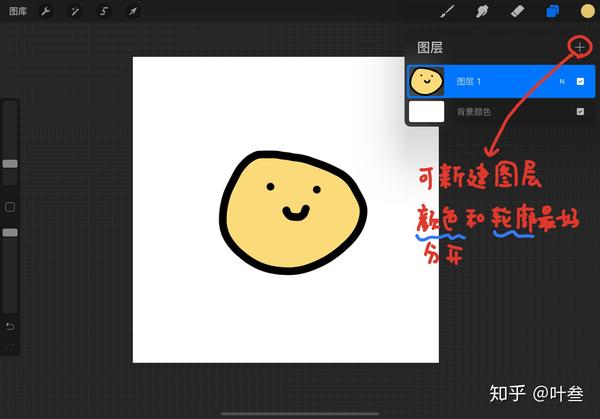
Task: Select the 背景颜色 layer row
Action: click(501, 112)
